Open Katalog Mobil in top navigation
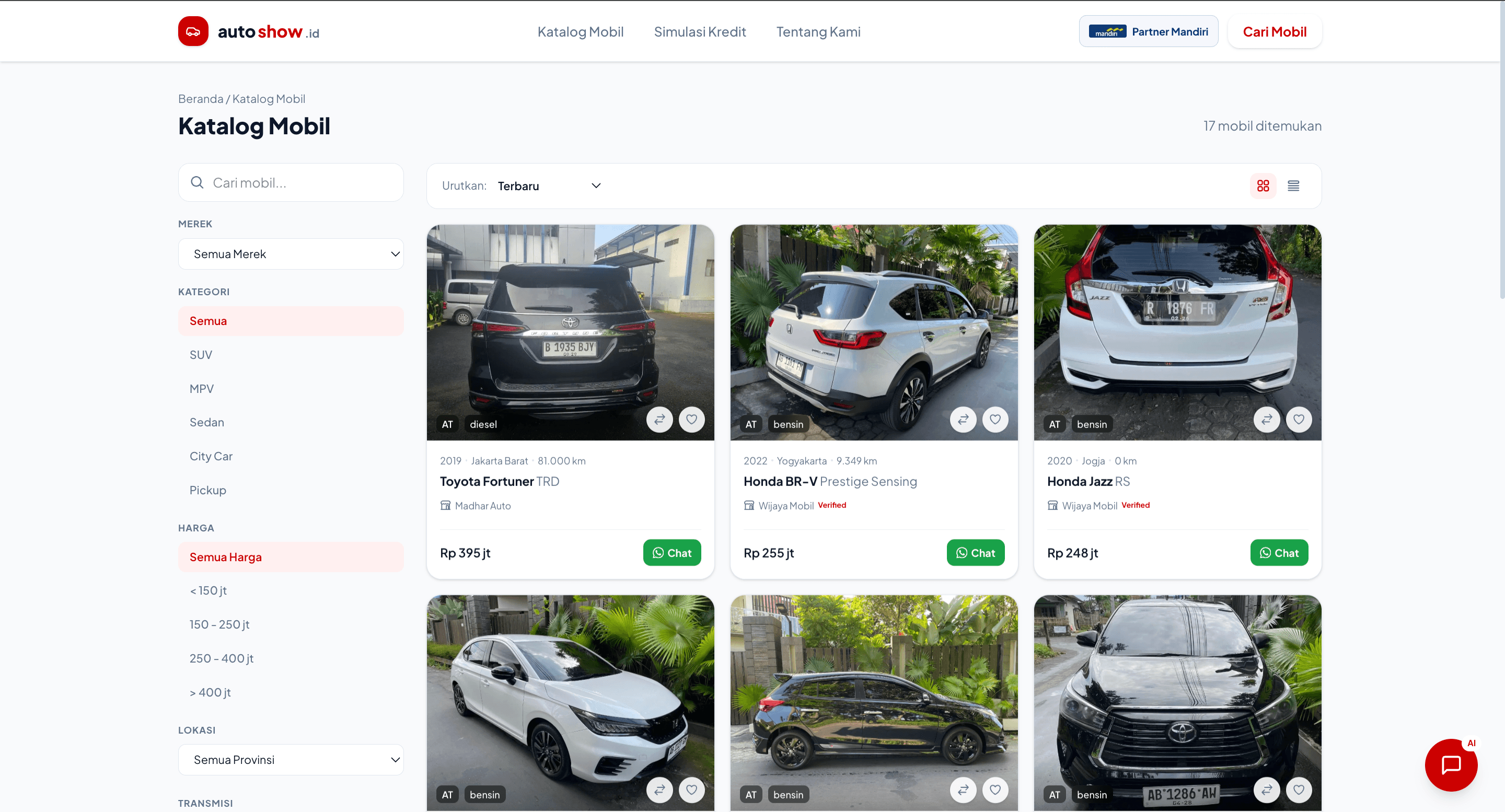Screen dimensions: 1505x812 click(x=580, y=31)
